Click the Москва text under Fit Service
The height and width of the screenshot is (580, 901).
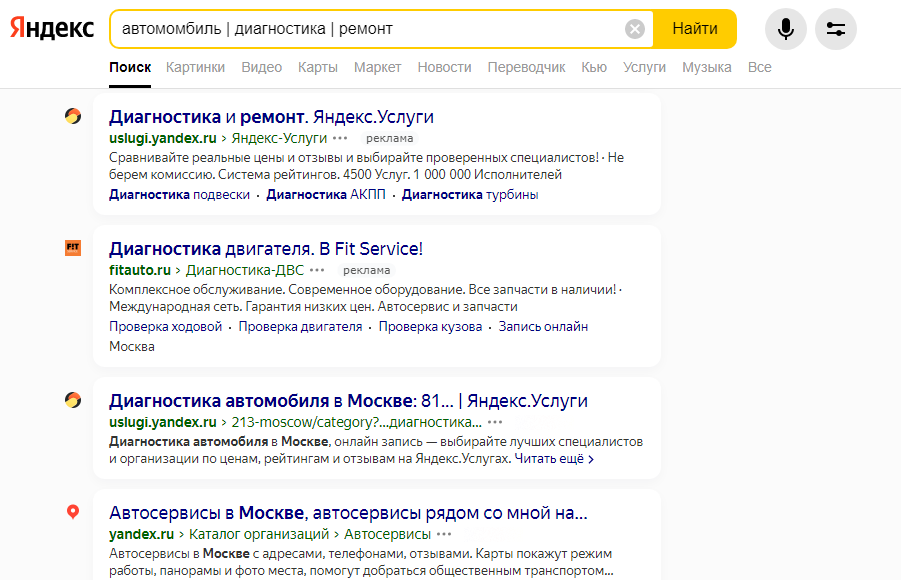pos(132,347)
